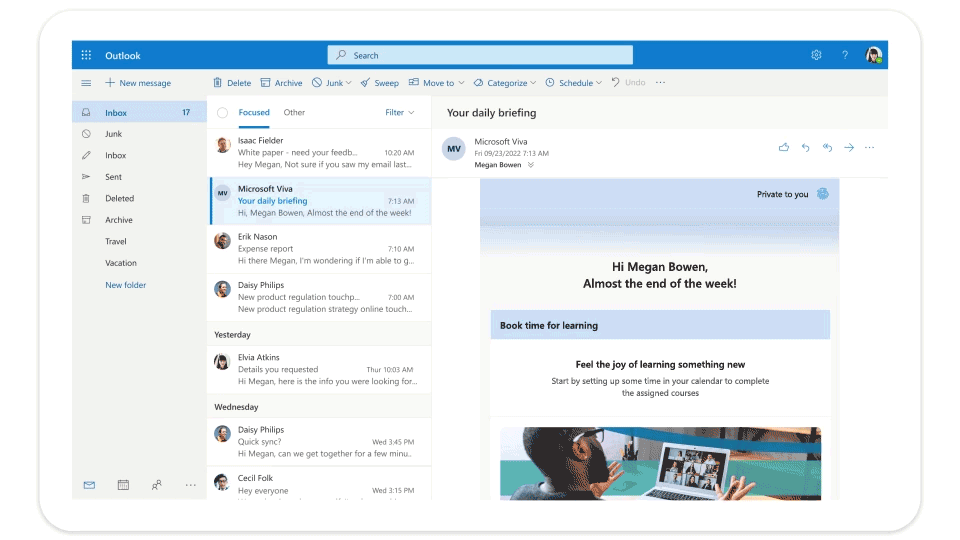Screen dimensions: 960x540
Task: Click the Delete trash icon in toolbar
Action: 217,83
